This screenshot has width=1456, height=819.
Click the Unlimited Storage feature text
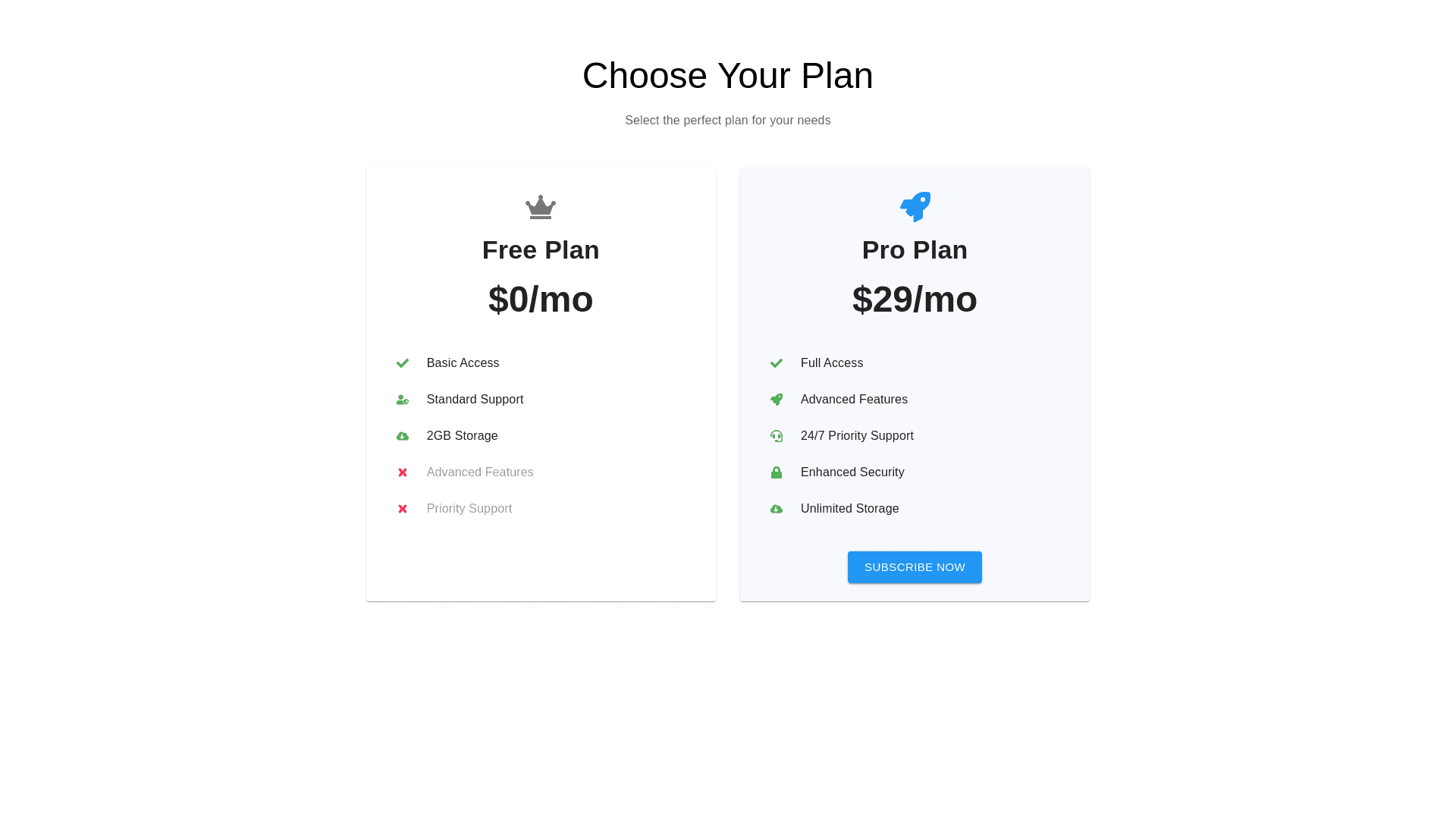click(x=849, y=509)
